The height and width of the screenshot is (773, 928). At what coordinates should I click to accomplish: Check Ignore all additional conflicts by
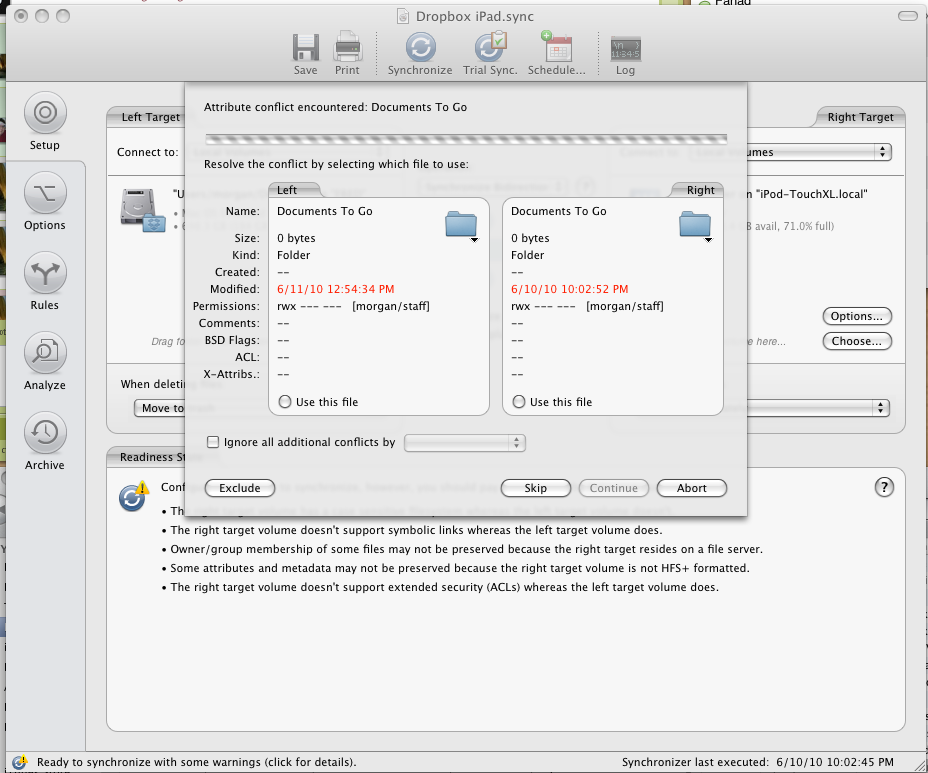tap(212, 442)
